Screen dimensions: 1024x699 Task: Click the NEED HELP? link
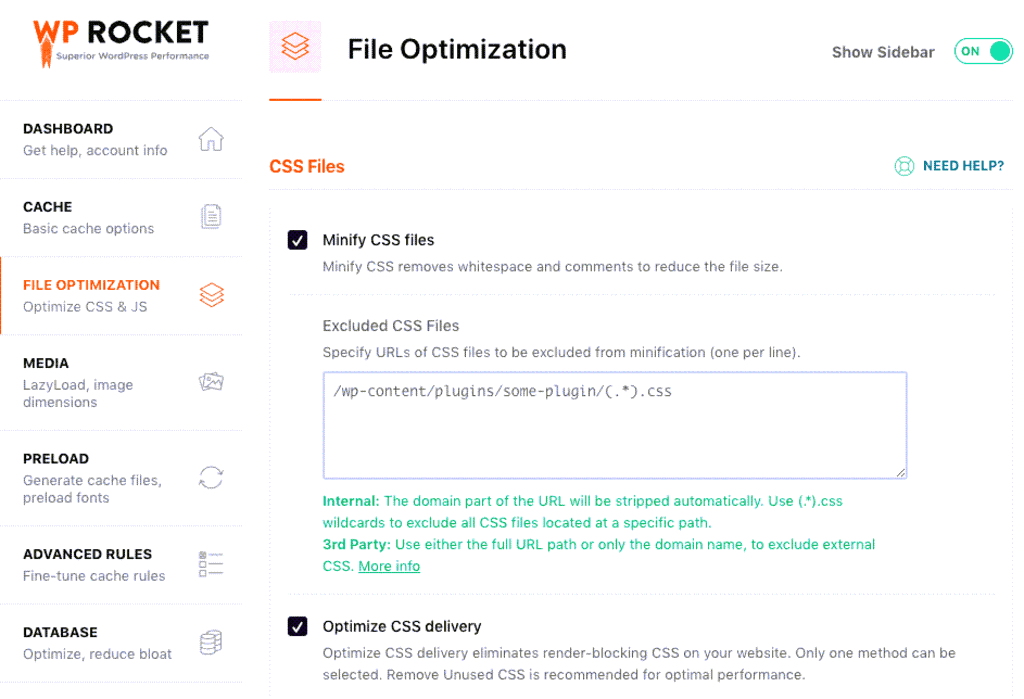click(x=963, y=166)
